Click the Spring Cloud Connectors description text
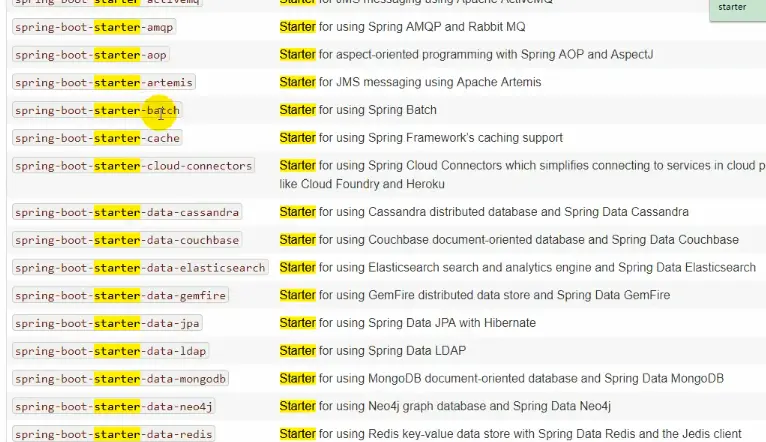This screenshot has height=442, width=766. 523,166
